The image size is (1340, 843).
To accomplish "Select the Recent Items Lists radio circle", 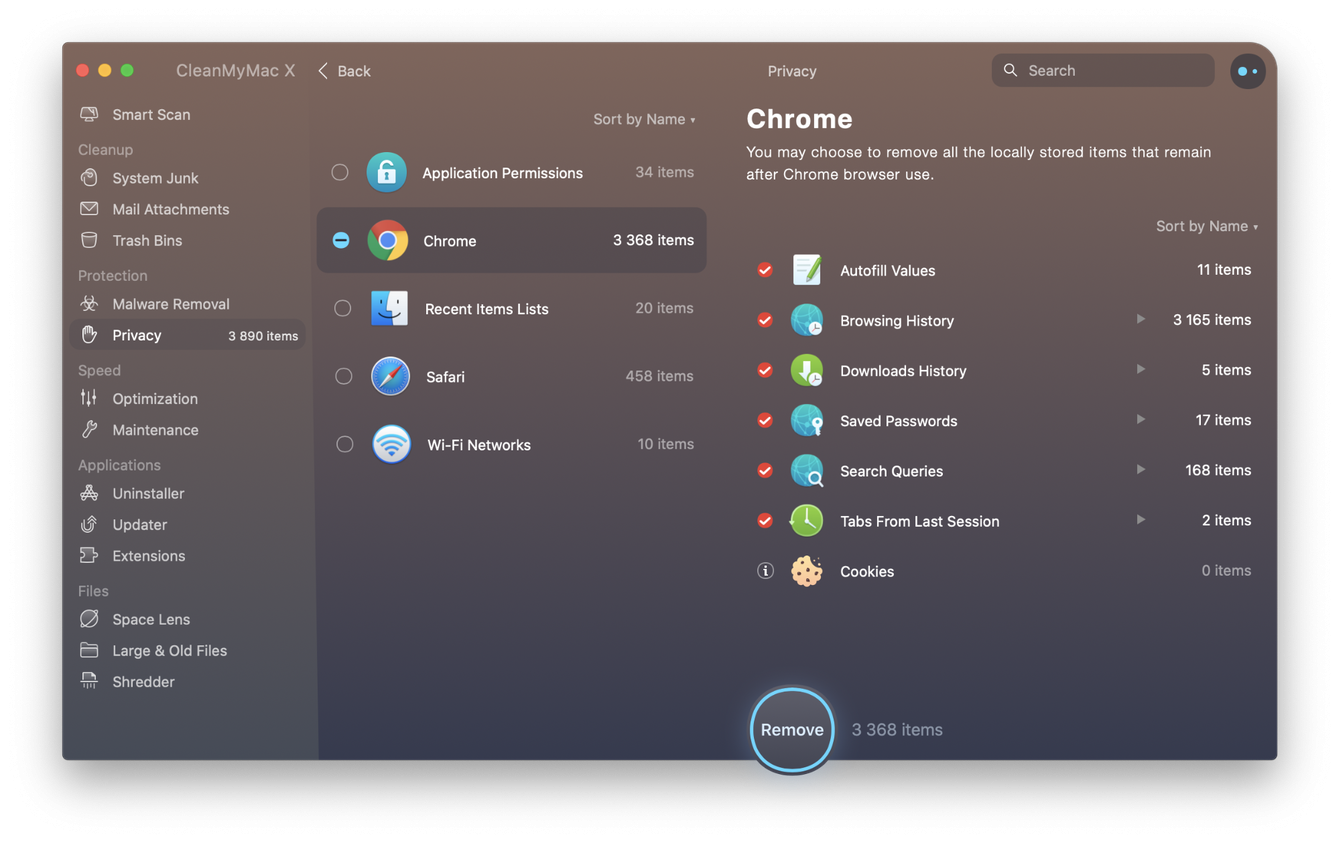I will (x=342, y=308).
